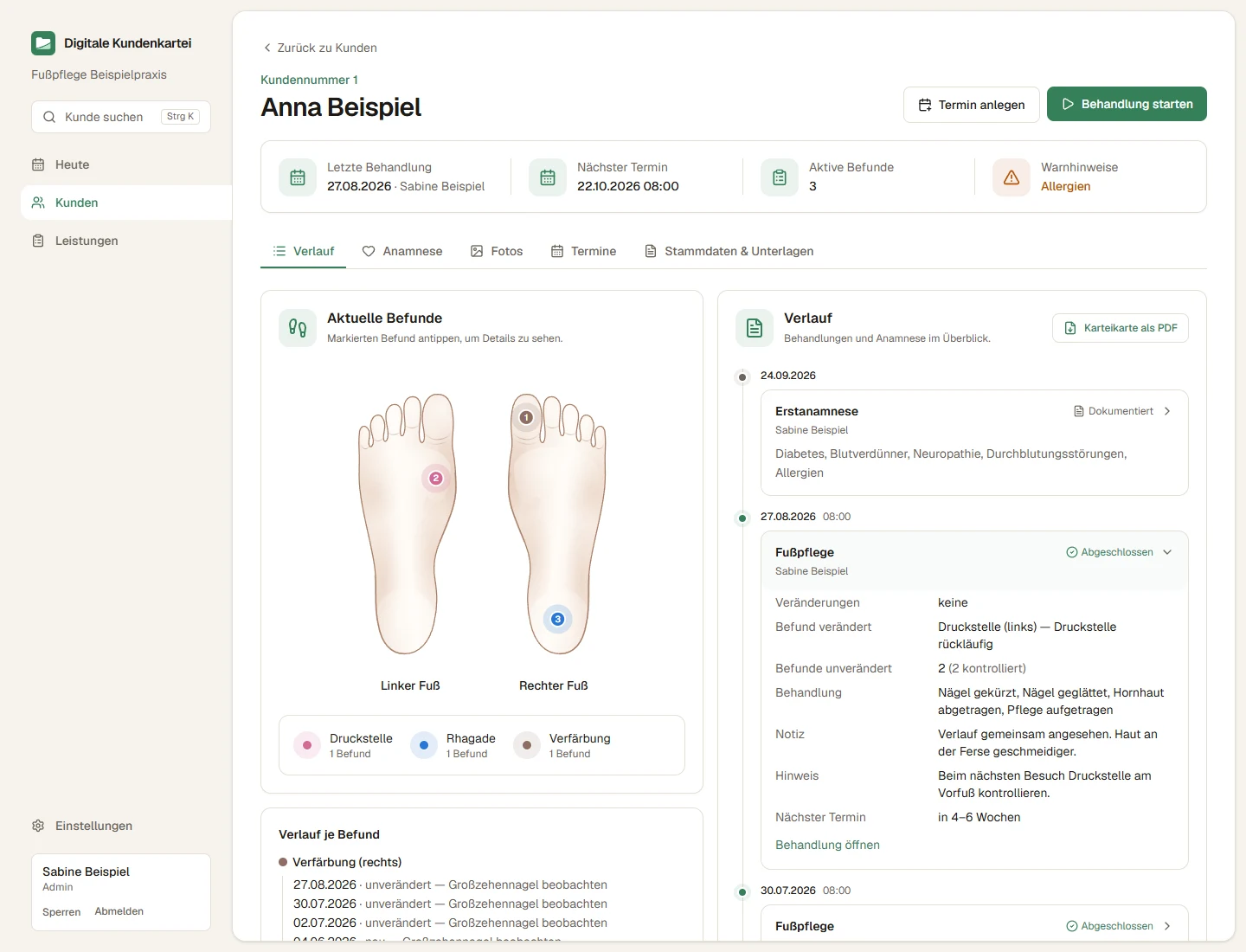
Task: Click the Behandlung starten button
Action: coord(1127,104)
